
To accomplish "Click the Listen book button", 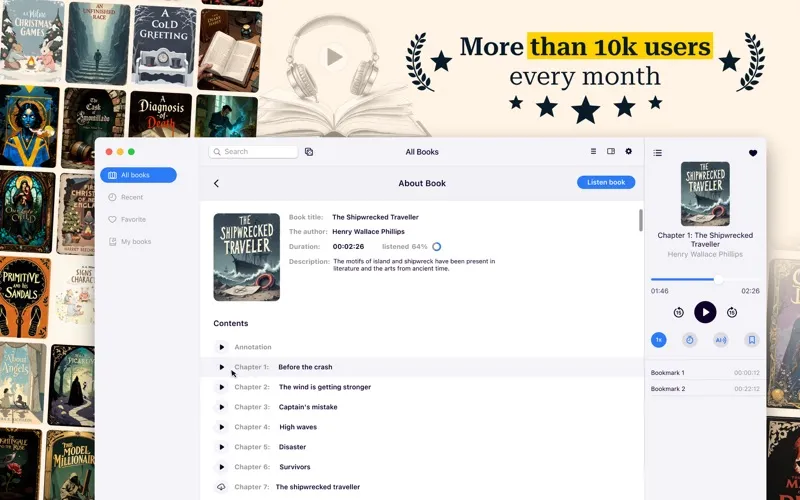I will (606, 182).
